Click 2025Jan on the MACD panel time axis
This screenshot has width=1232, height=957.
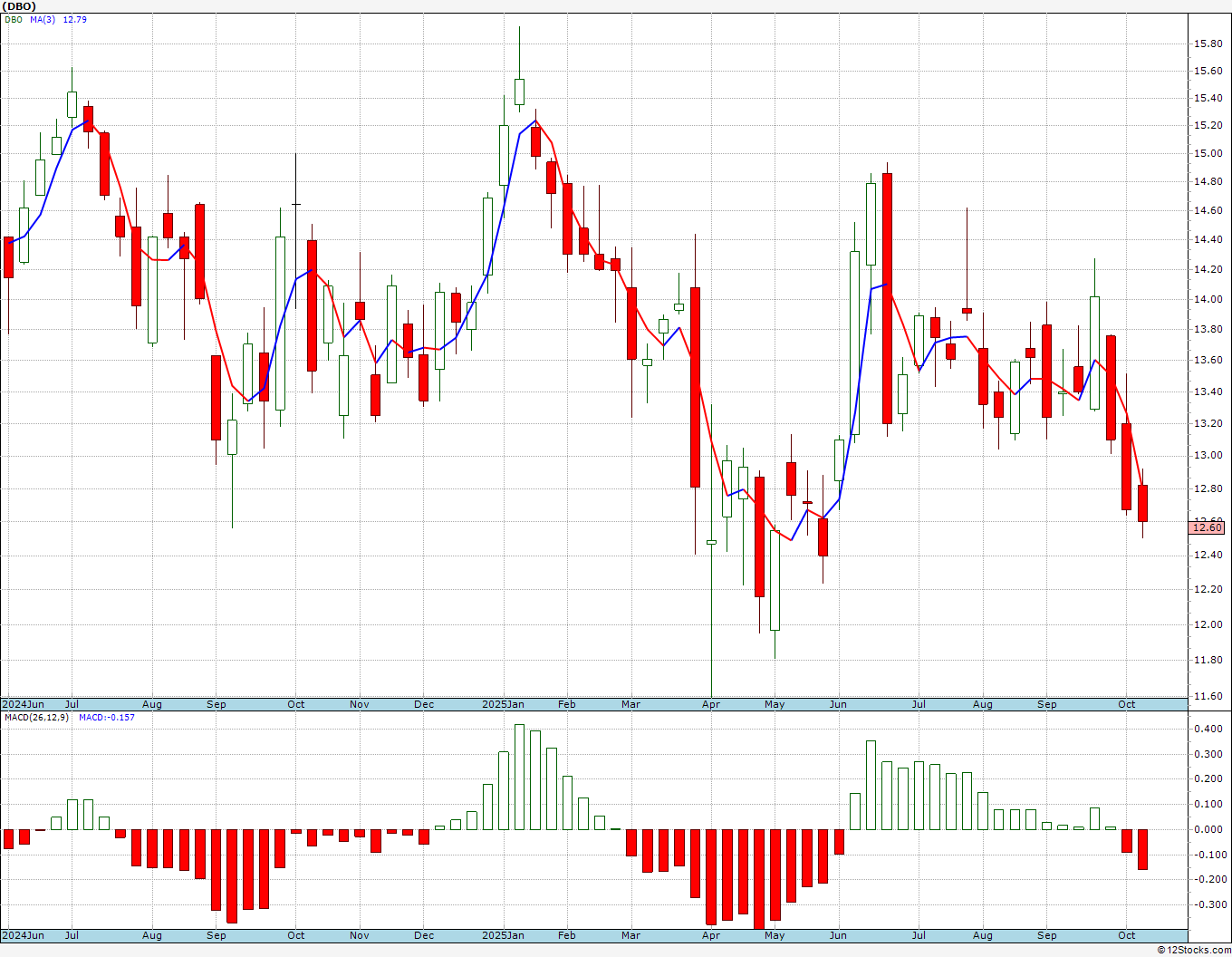coord(503,935)
